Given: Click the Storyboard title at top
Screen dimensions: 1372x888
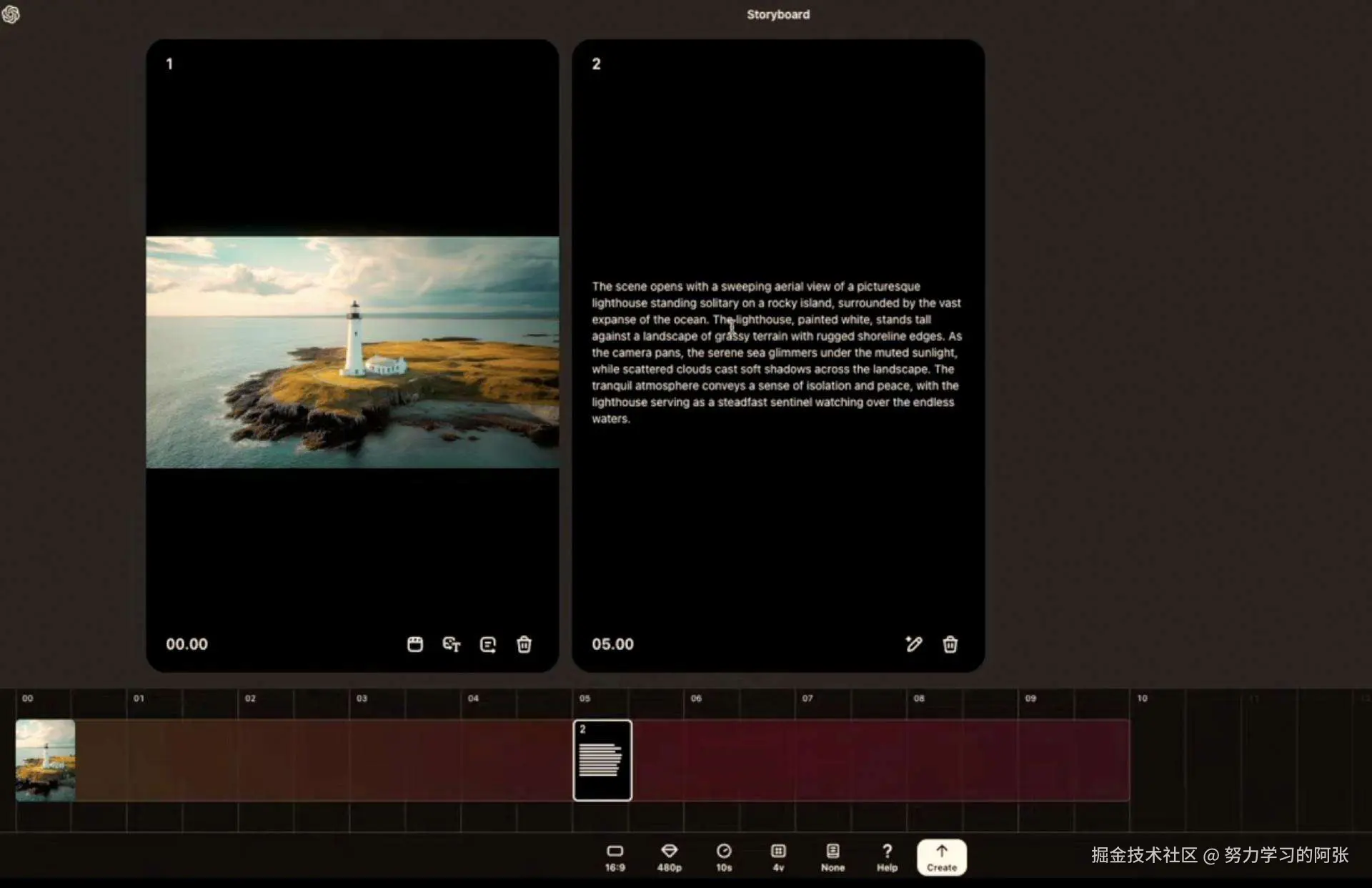Looking at the screenshot, I should point(778,14).
